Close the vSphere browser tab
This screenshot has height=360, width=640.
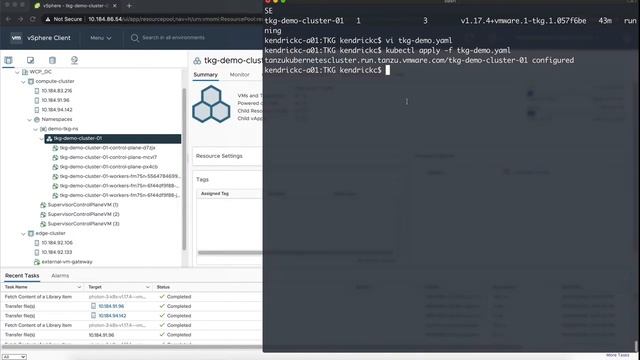115,6
